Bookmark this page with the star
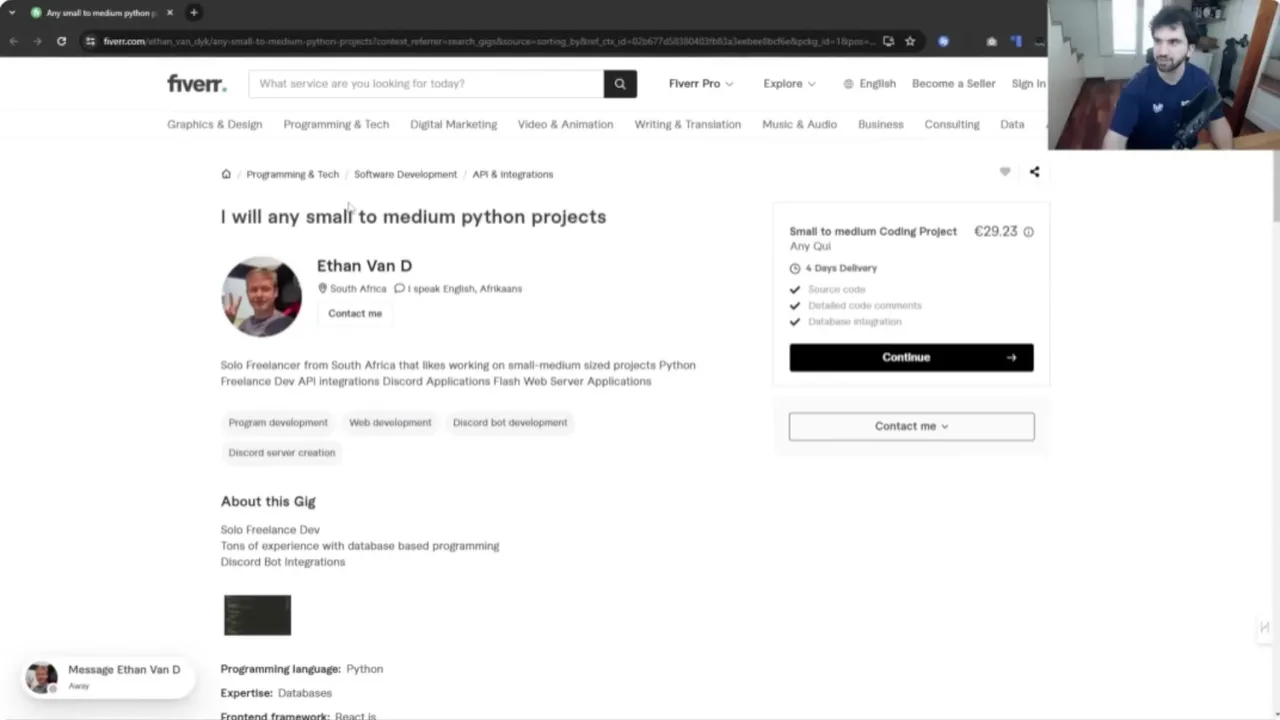 point(910,41)
